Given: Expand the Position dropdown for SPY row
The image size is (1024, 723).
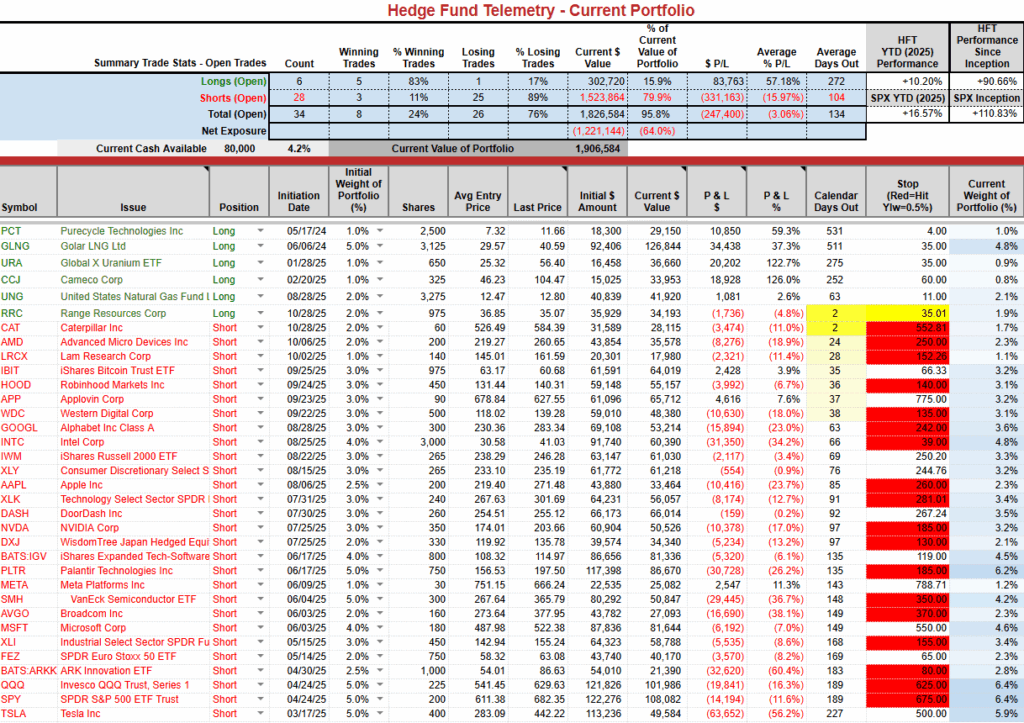Looking at the screenshot, I should pos(262,699).
